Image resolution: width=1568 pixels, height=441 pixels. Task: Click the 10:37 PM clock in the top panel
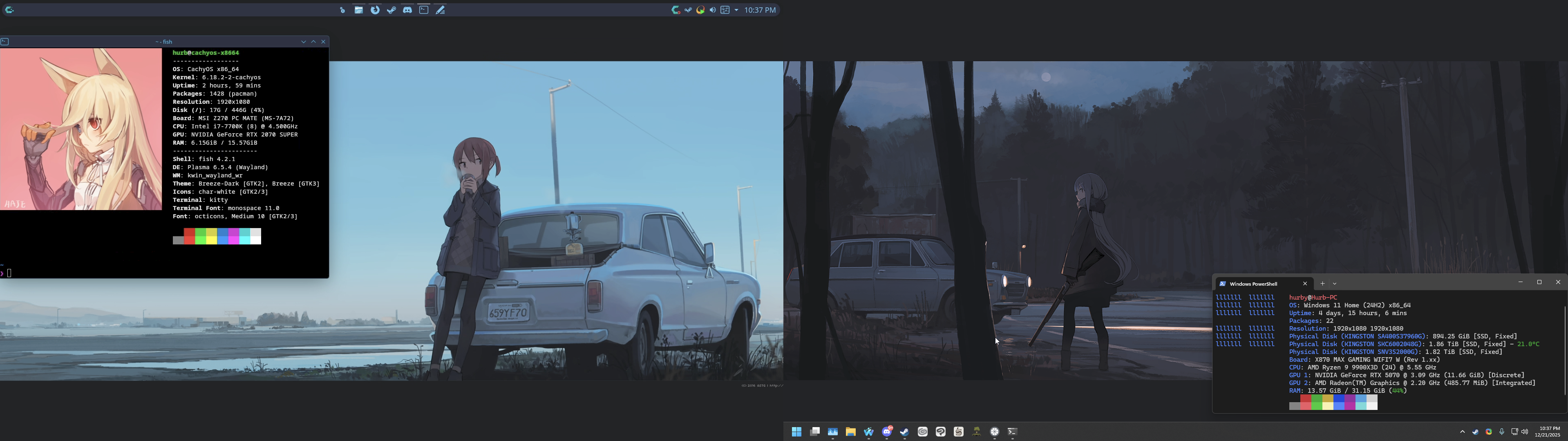click(760, 10)
